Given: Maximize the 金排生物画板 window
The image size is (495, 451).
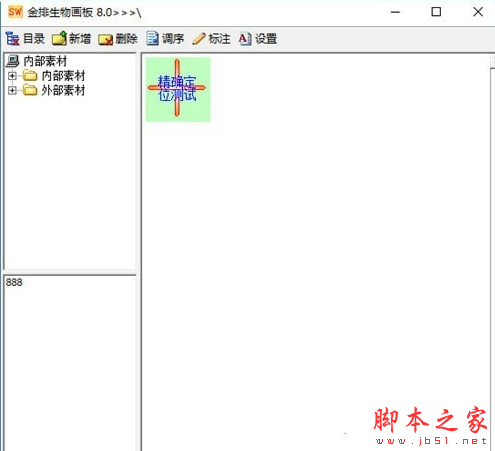Looking at the screenshot, I should (x=436, y=12).
